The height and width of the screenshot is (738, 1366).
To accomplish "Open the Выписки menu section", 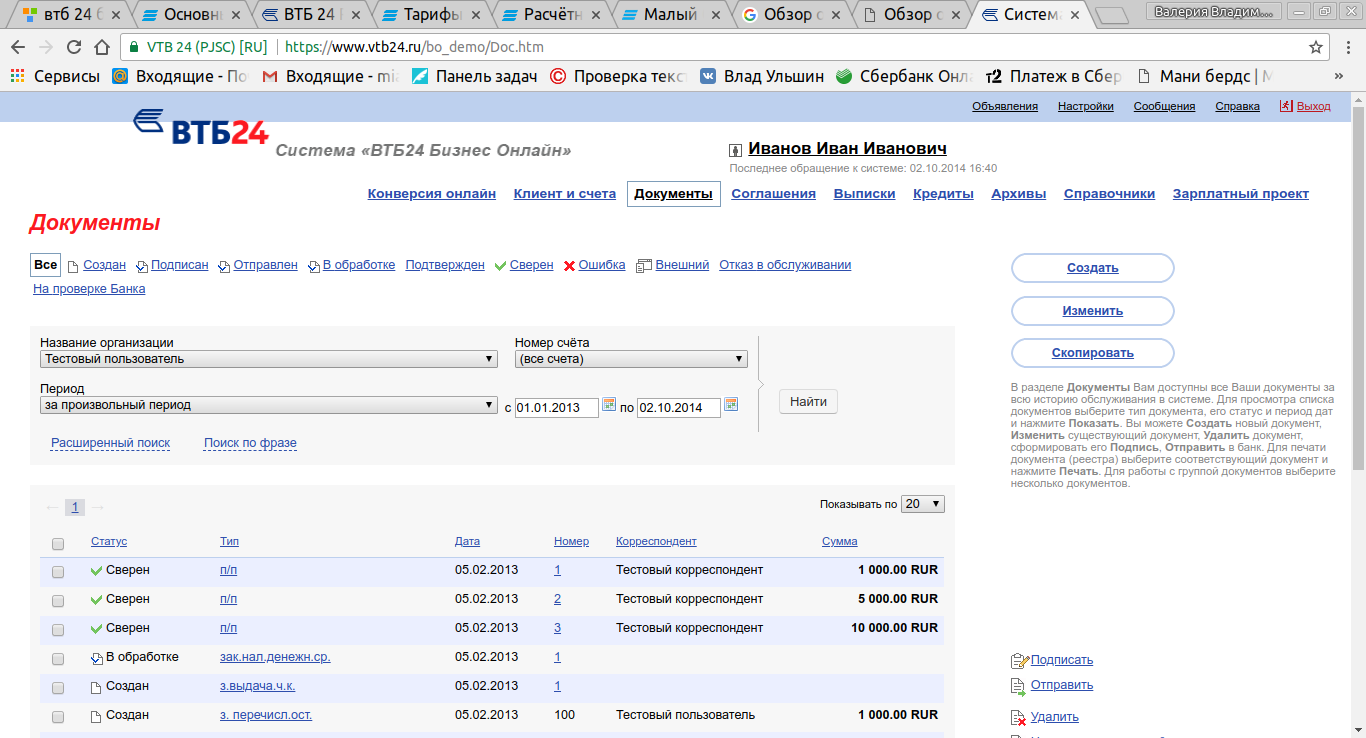I will pos(864,194).
